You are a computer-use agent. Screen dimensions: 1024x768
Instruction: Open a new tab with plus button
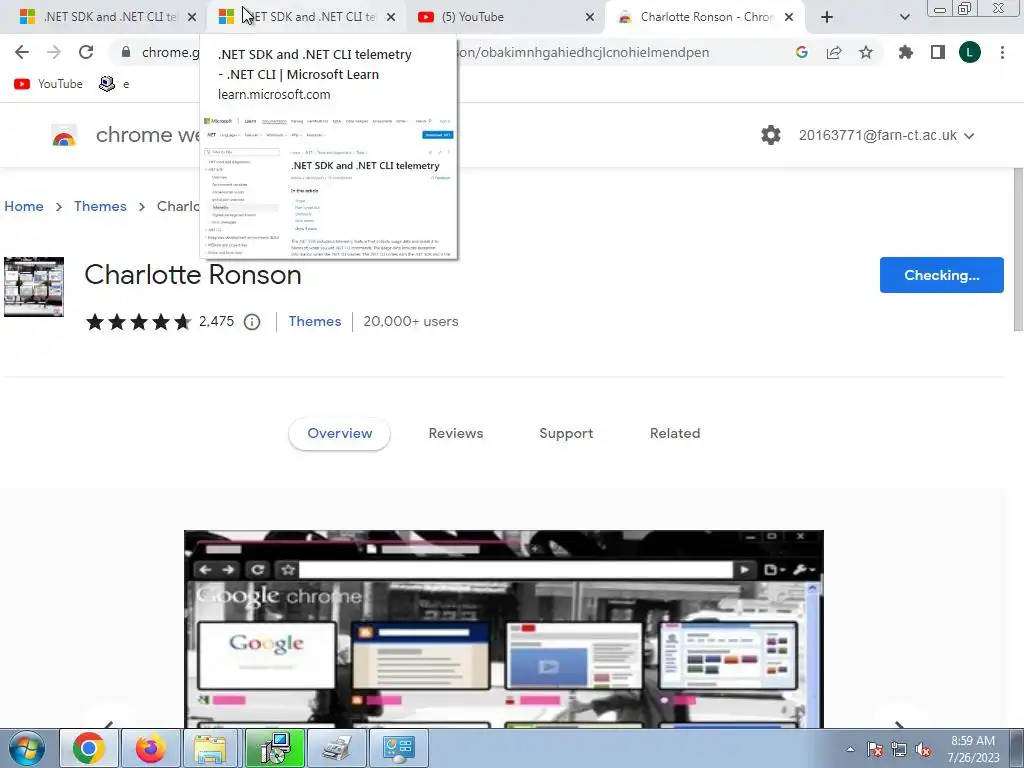[827, 17]
